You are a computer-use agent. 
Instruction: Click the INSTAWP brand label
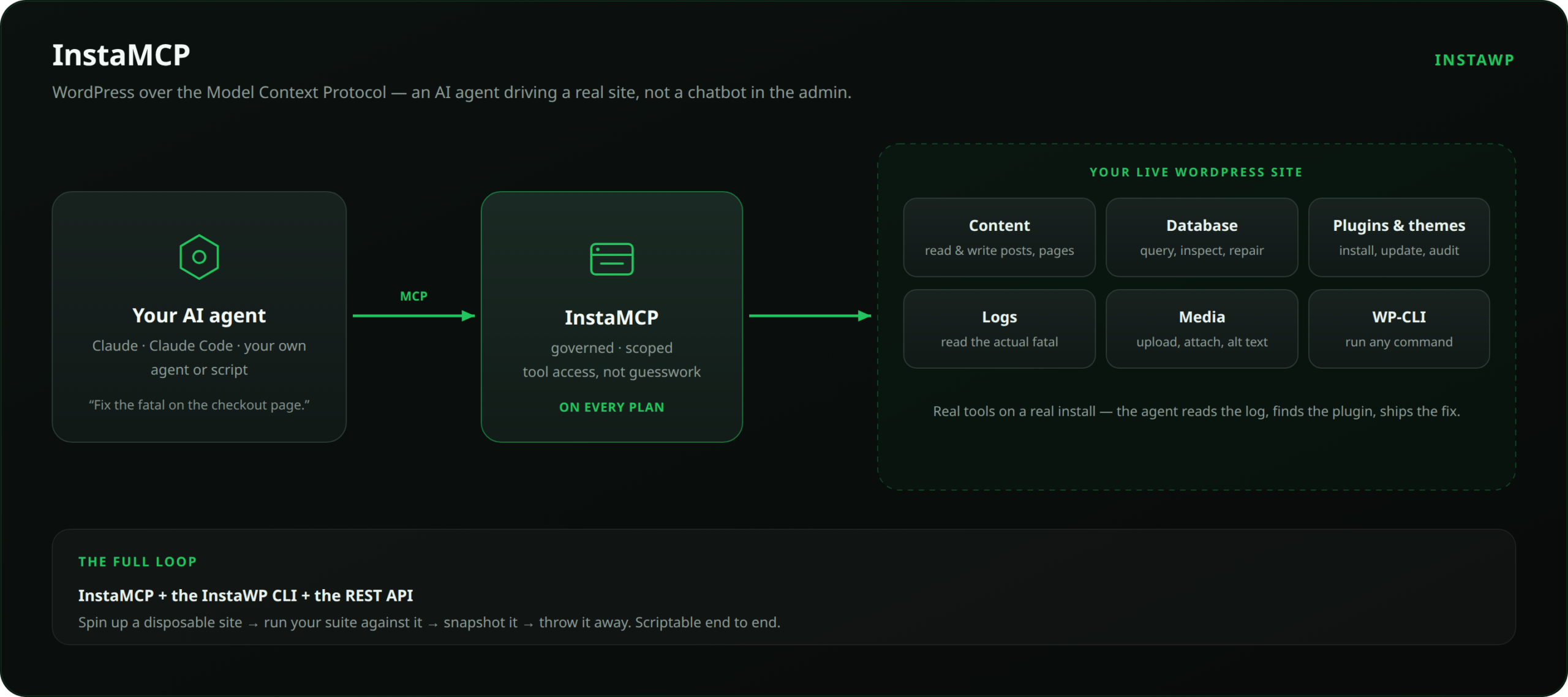[x=1474, y=60]
